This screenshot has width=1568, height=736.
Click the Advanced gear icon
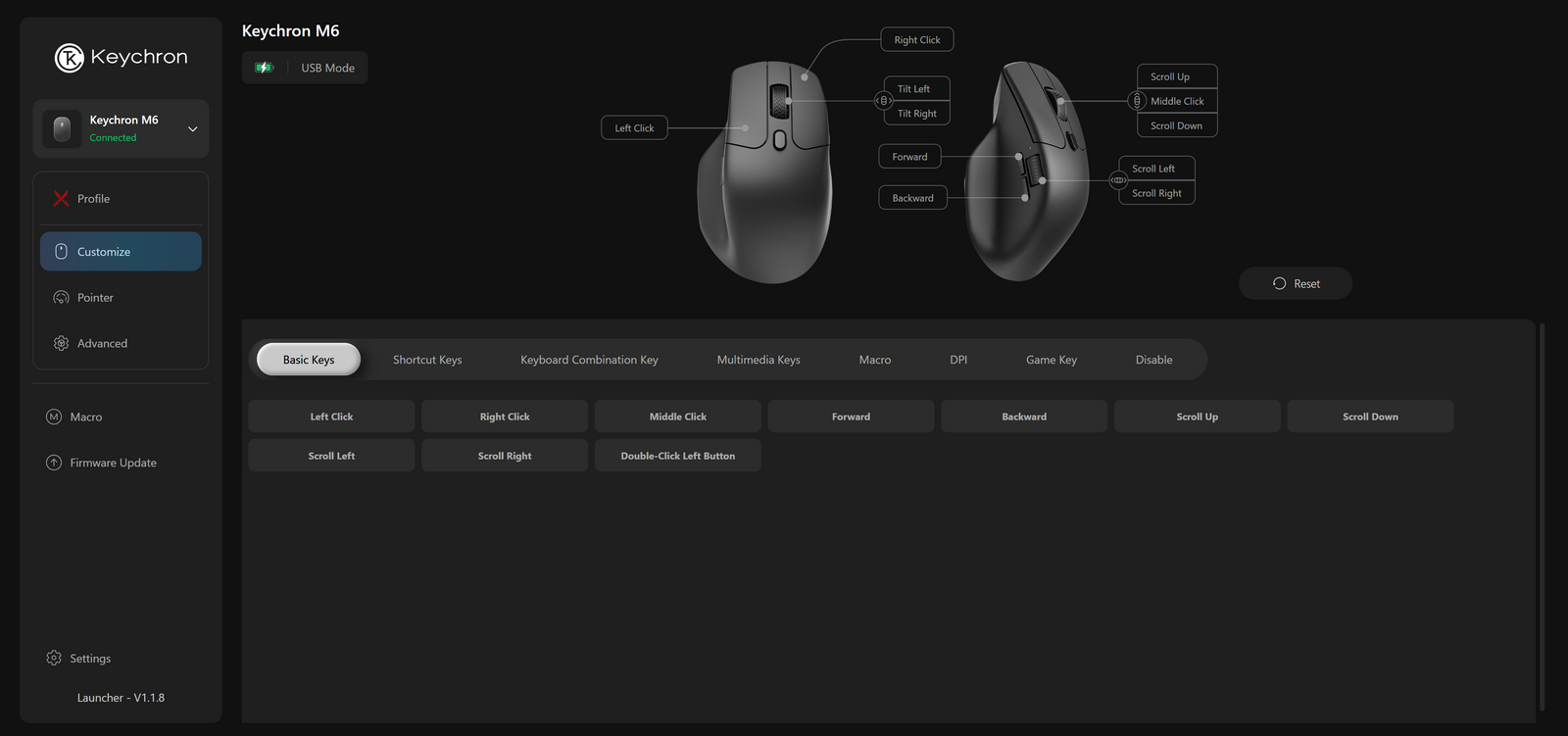pos(61,344)
